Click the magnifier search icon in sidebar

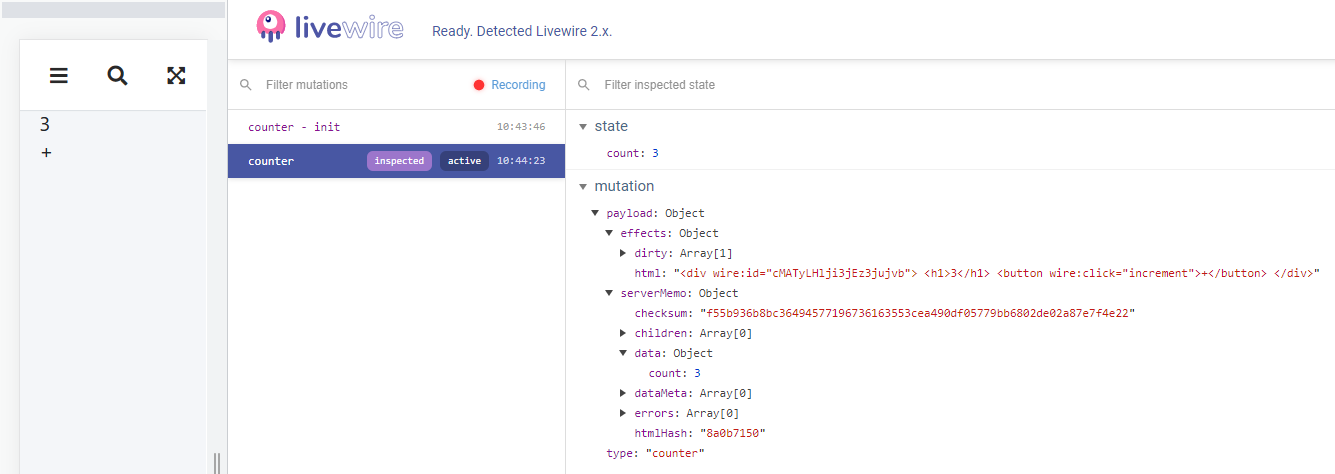coord(117,75)
